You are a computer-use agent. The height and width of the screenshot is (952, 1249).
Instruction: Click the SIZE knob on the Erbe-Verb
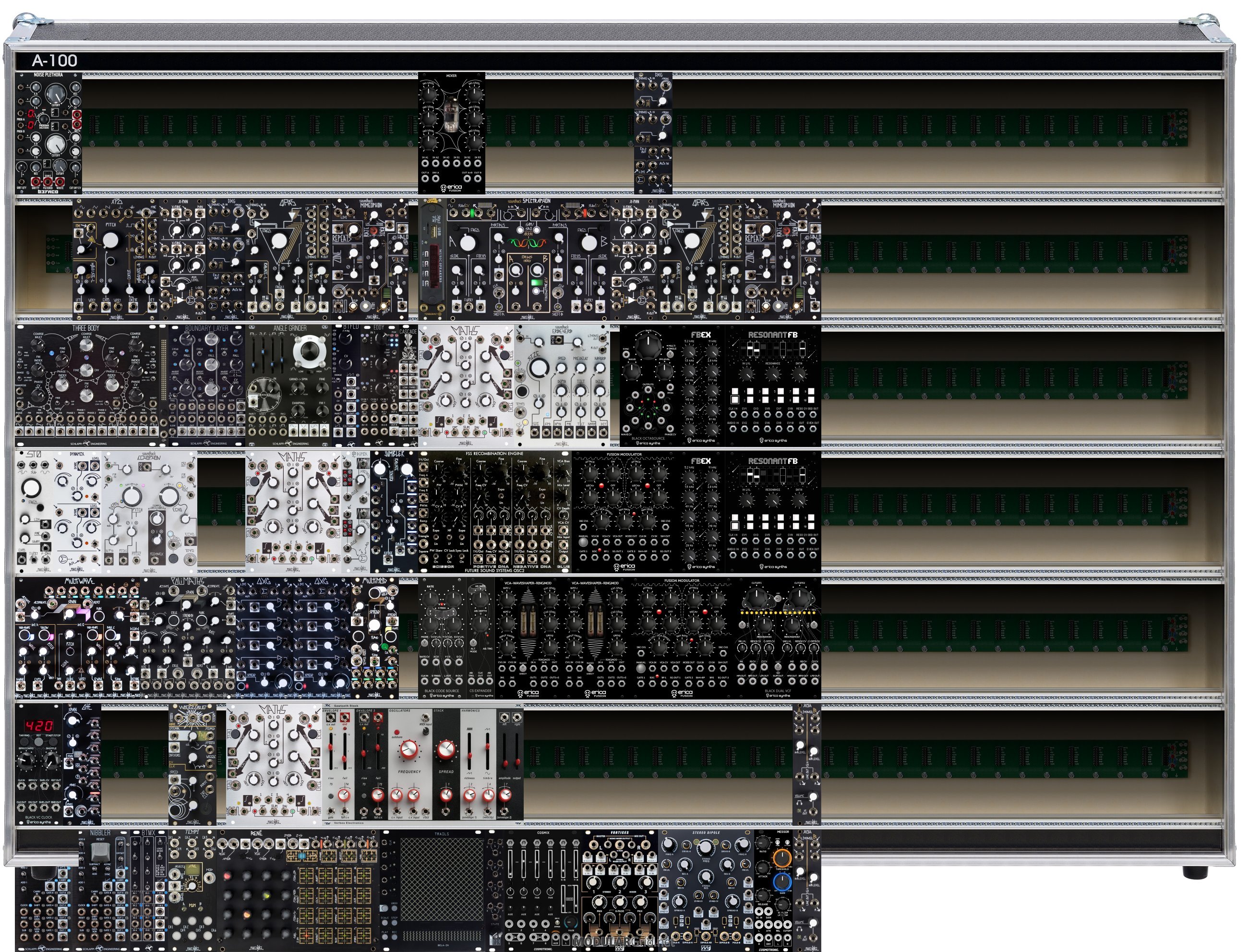539,368
